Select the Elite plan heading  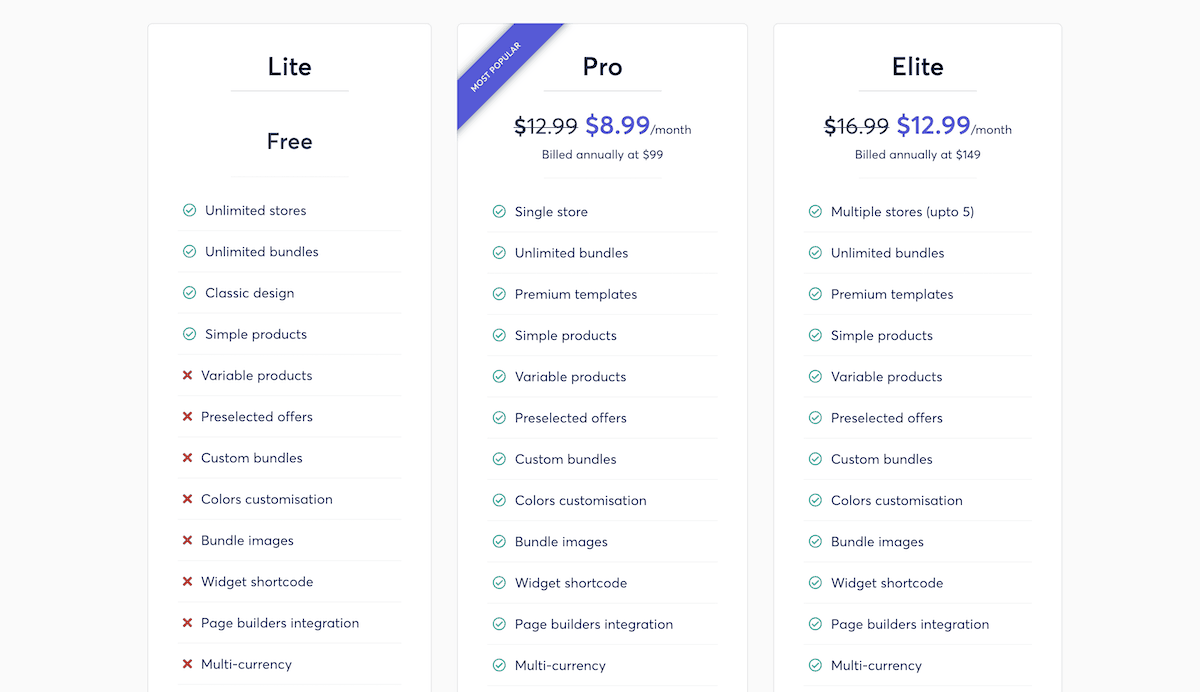(x=918, y=67)
